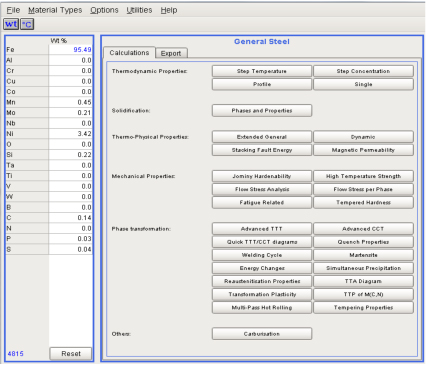
Task: Click the General Steel title
Action: point(262,42)
